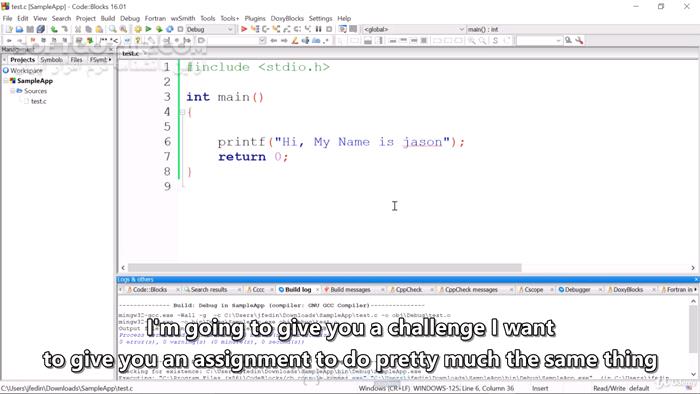Create a new file with the toolbar icon
Image resolution: width=700 pixels, height=394 pixels.
pyautogui.click(x=9, y=29)
